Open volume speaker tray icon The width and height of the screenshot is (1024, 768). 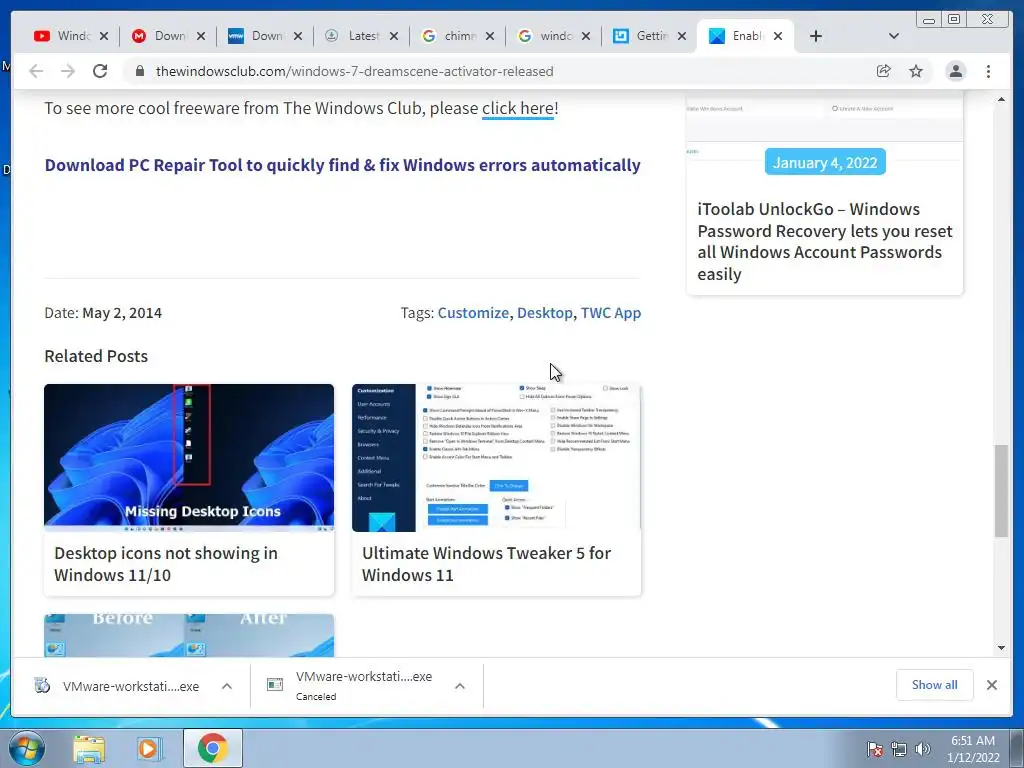click(x=923, y=749)
